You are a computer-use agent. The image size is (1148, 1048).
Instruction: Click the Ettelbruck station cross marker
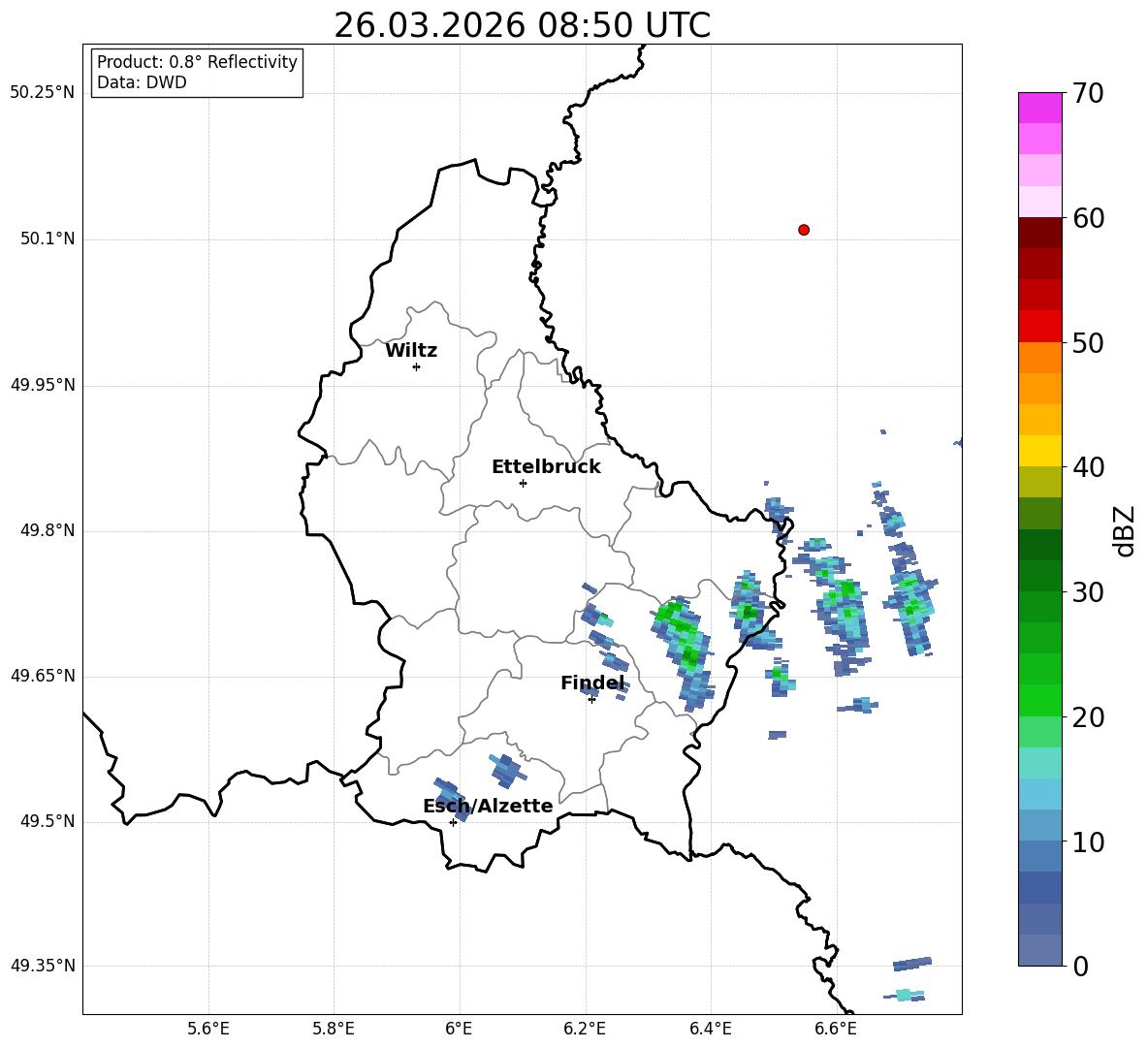(x=523, y=483)
